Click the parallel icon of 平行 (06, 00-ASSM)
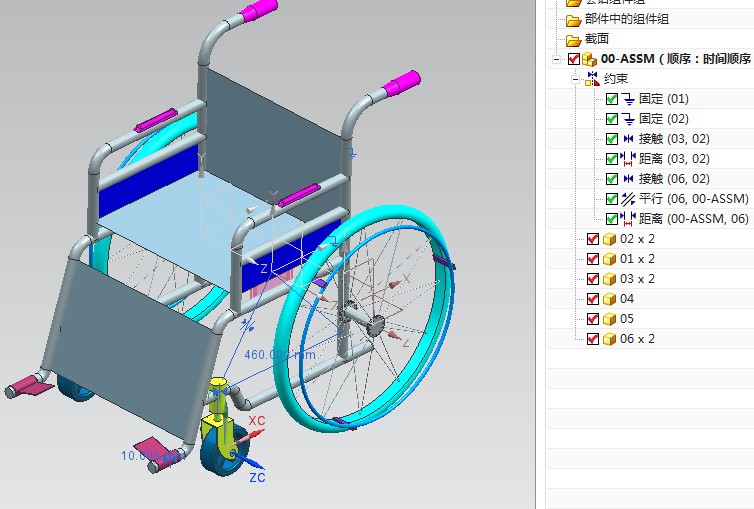The width and height of the screenshot is (754, 509). point(628,199)
